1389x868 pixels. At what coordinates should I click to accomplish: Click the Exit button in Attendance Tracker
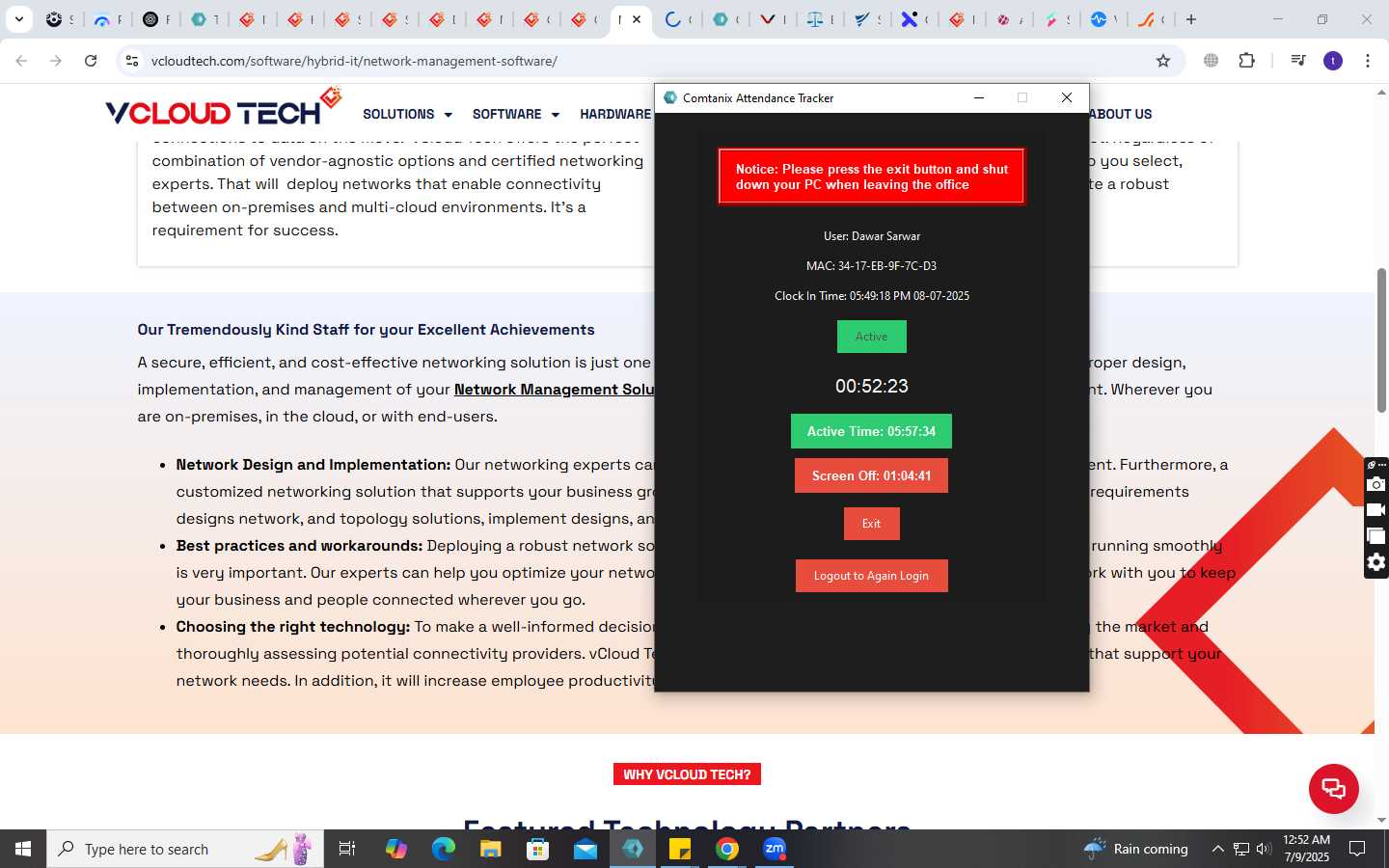click(871, 524)
